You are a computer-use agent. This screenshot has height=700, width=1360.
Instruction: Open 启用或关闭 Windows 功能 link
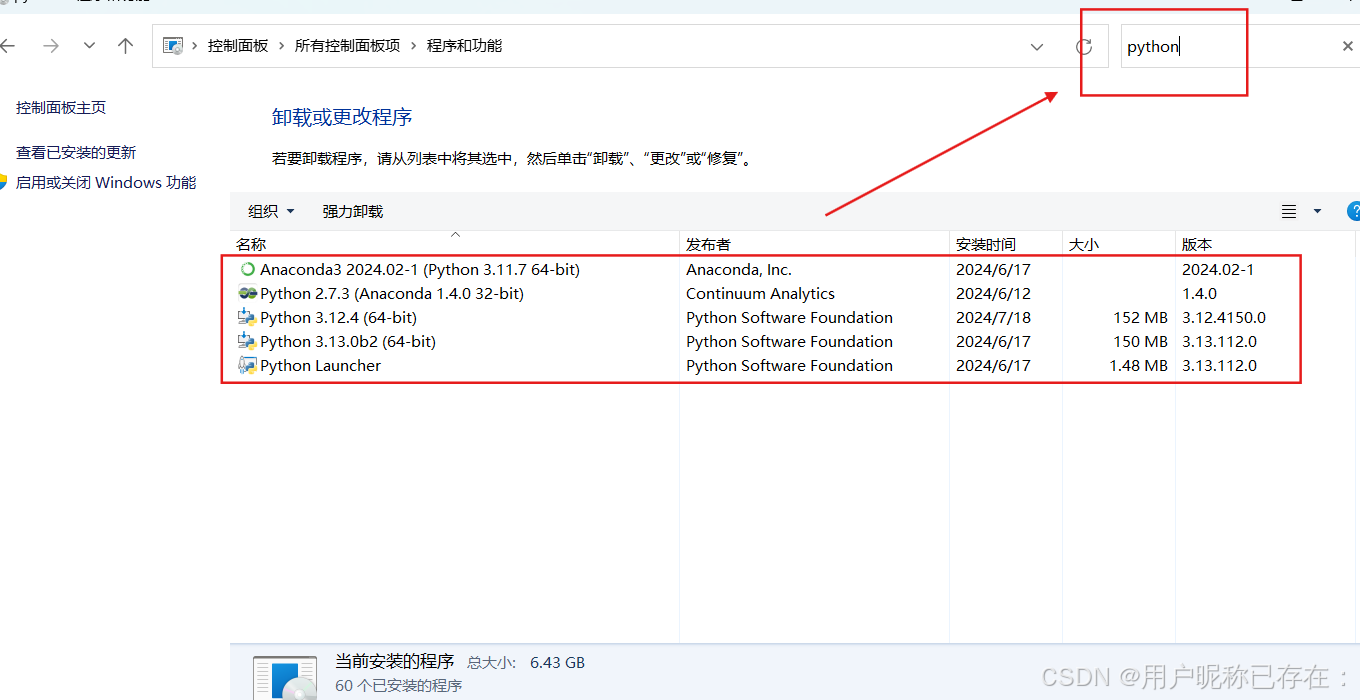(106, 183)
